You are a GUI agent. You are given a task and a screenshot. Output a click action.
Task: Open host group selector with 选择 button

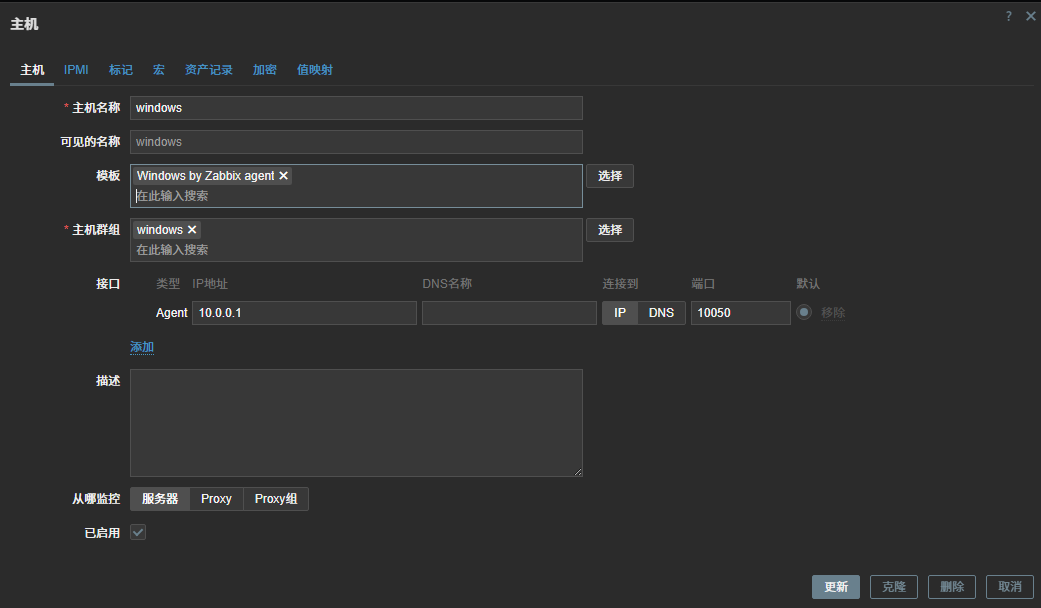click(610, 230)
